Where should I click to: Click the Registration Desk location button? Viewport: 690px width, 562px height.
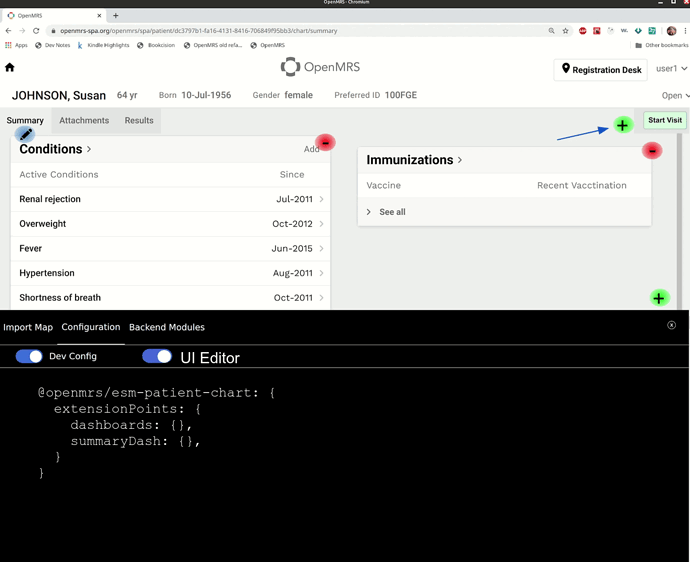pos(600,69)
